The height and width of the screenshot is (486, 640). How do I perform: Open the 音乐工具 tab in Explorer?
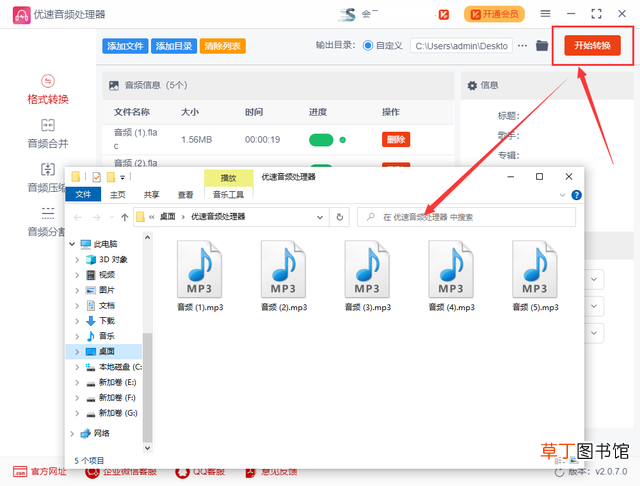click(x=228, y=195)
